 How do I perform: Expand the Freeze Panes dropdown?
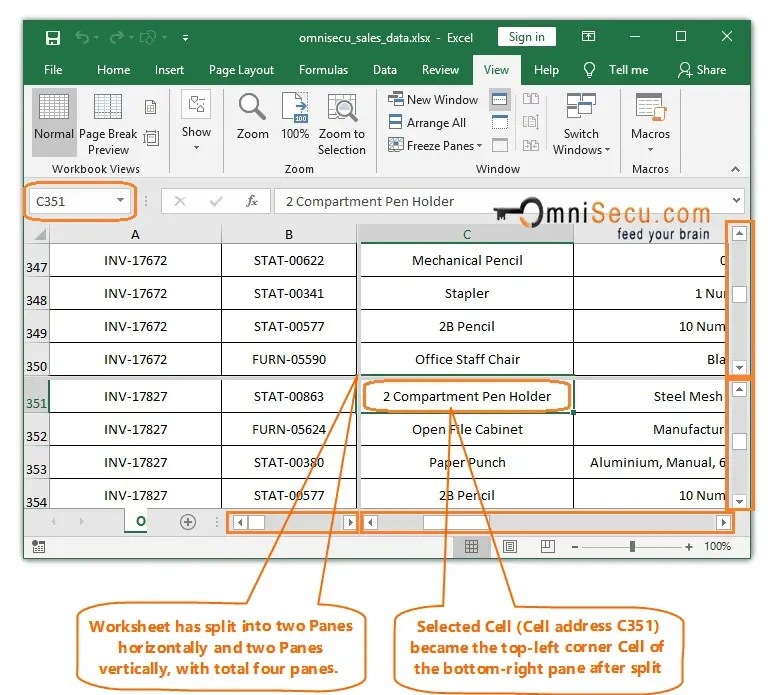pyautogui.click(x=439, y=145)
